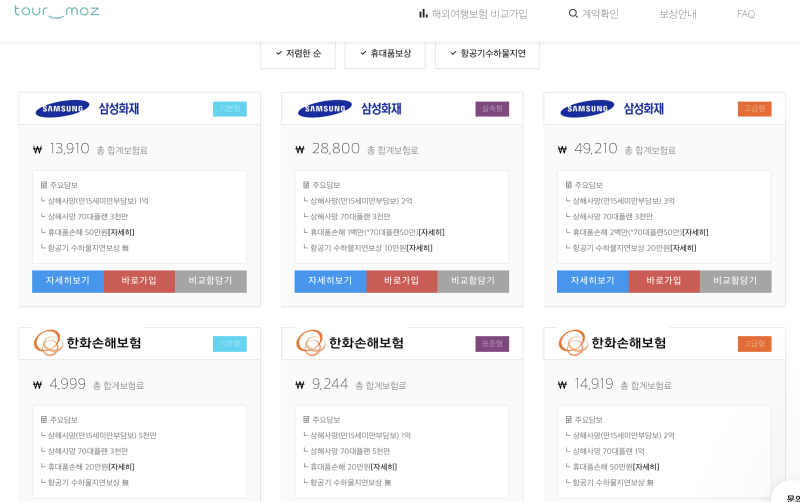Click 주요담보 table icon on Samsung 28,800 card

click(x=306, y=185)
